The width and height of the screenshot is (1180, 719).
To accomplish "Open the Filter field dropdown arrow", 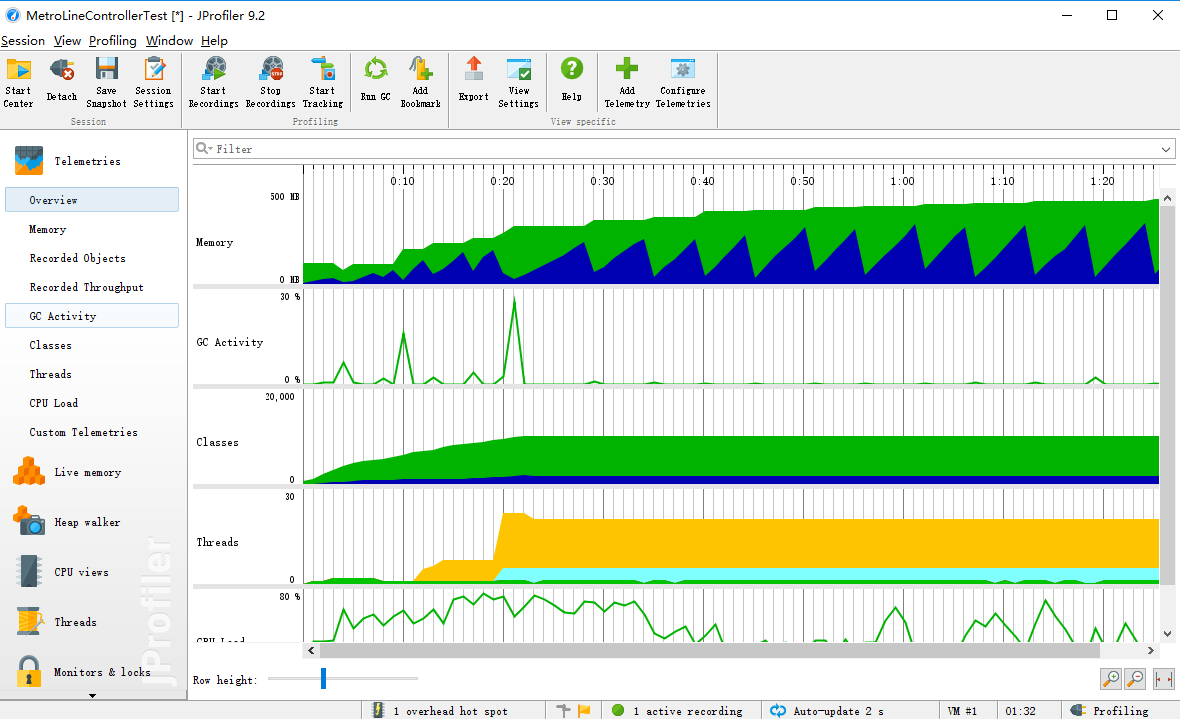I will (x=1166, y=149).
